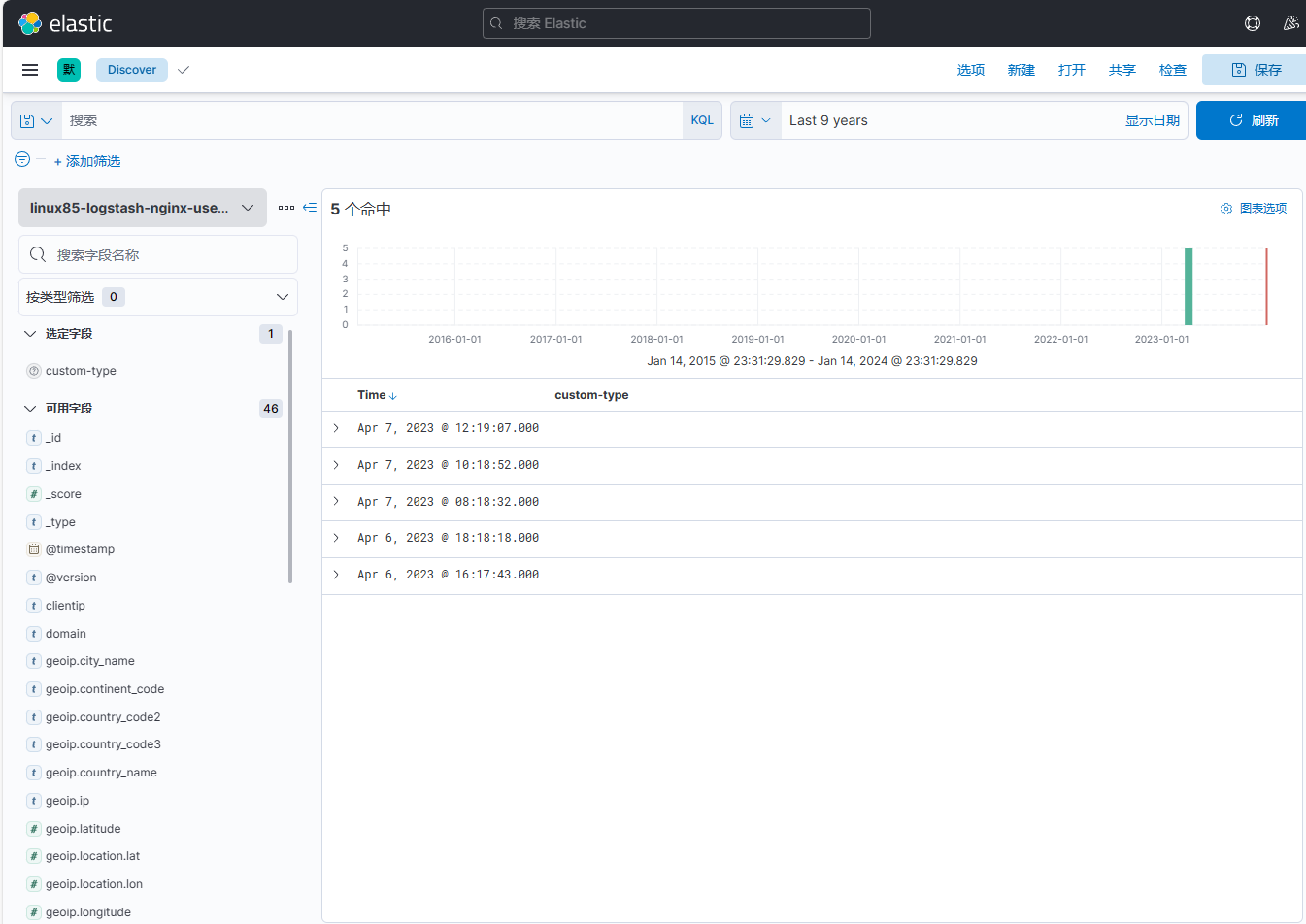Open the newsfeed celebration icon
This screenshot has width=1306, height=924.
[1290, 23]
